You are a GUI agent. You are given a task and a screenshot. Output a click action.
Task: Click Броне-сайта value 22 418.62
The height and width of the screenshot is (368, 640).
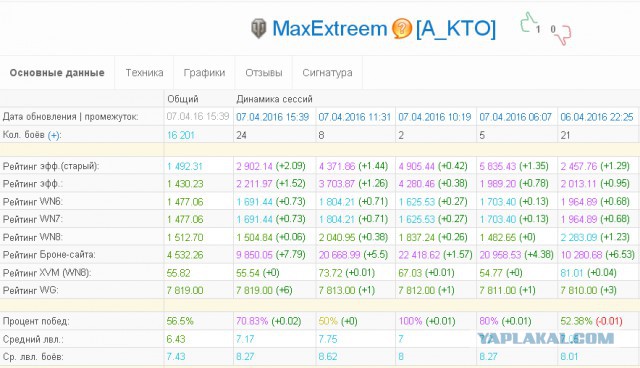pyautogui.click(x=419, y=255)
